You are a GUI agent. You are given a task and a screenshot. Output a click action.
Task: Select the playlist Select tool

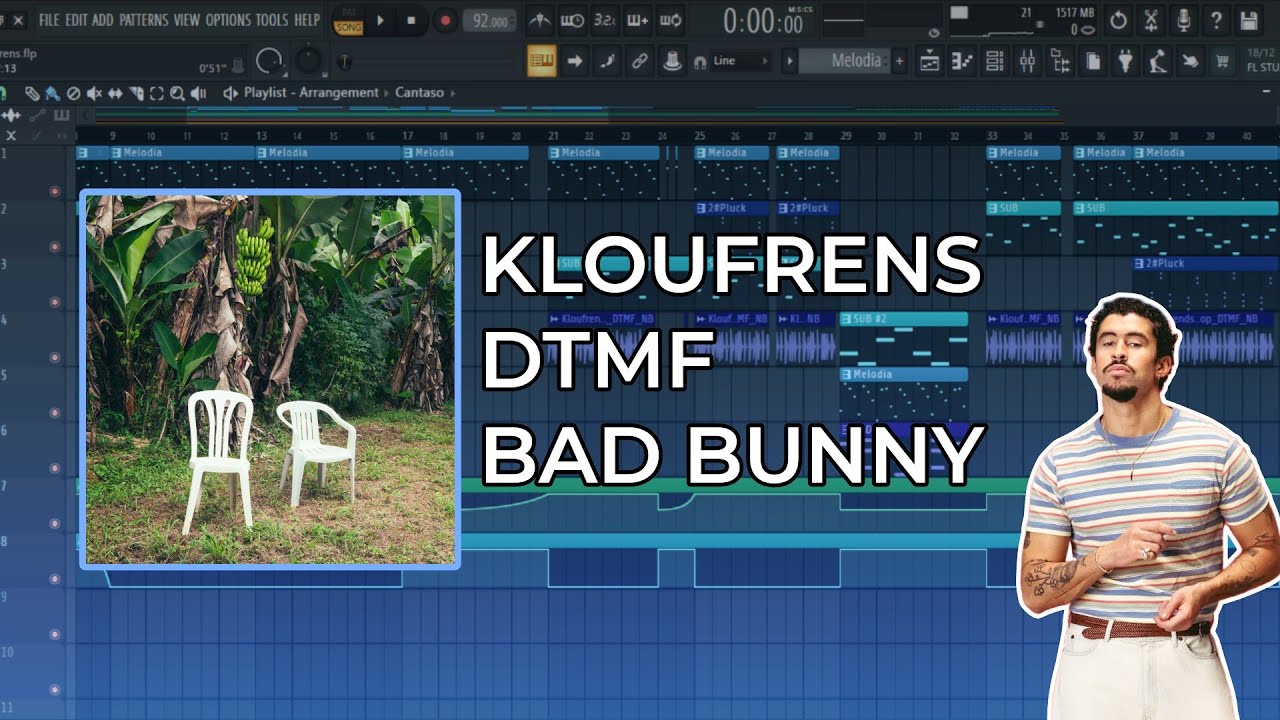coord(157,93)
